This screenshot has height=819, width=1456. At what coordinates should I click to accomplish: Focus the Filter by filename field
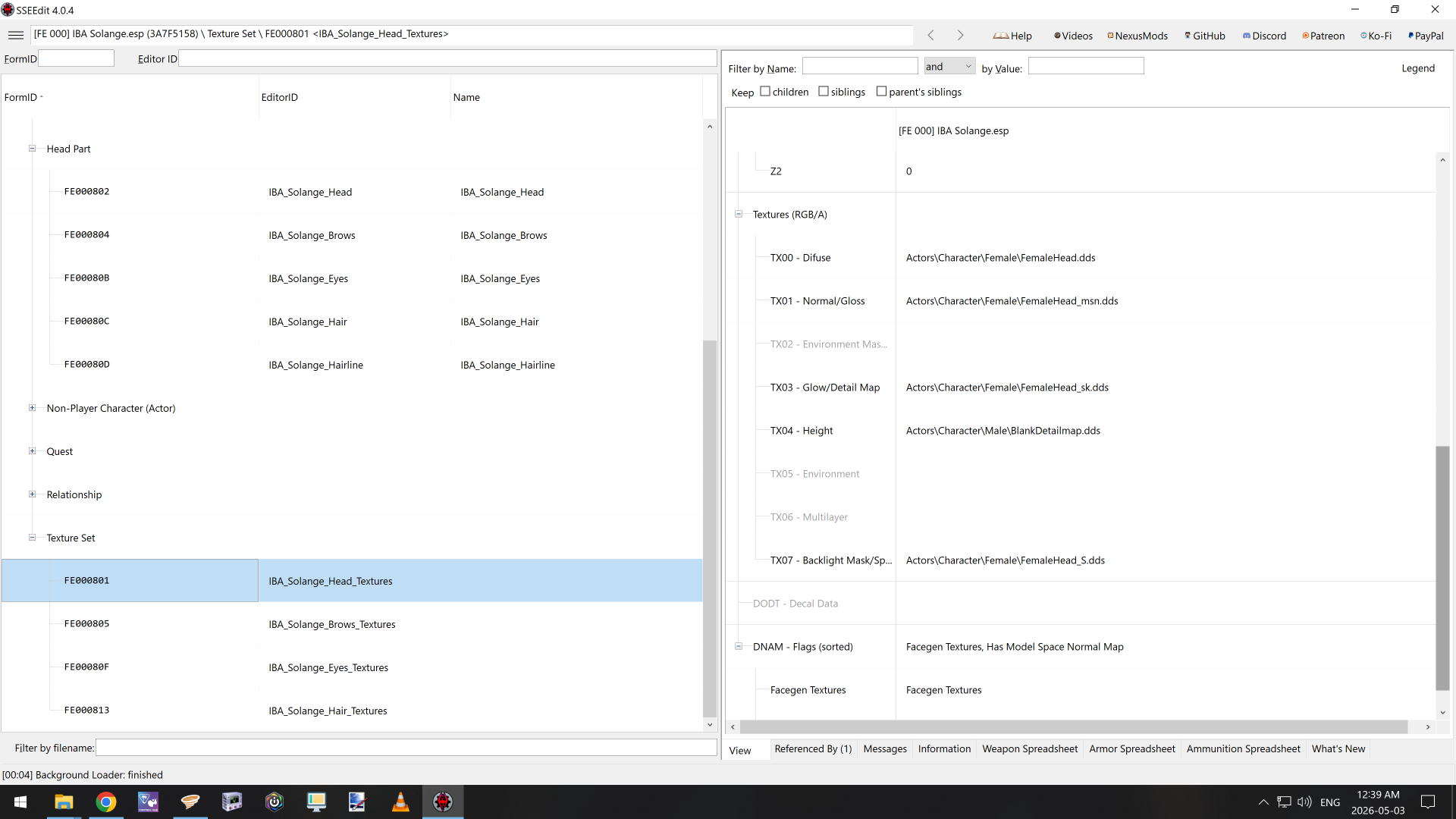point(406,748)
